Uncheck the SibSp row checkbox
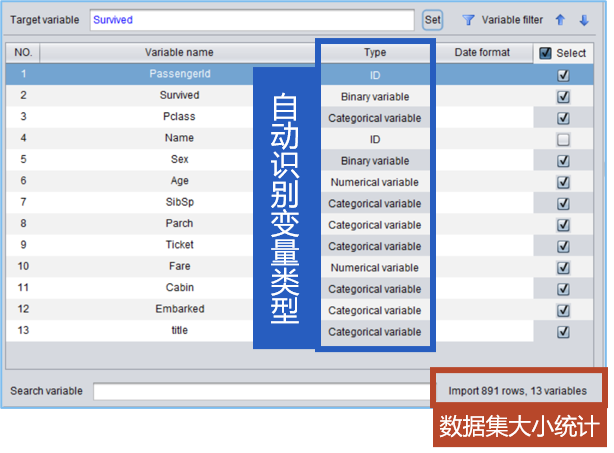Screen dimensions: 614x453 tap(563, 203)
